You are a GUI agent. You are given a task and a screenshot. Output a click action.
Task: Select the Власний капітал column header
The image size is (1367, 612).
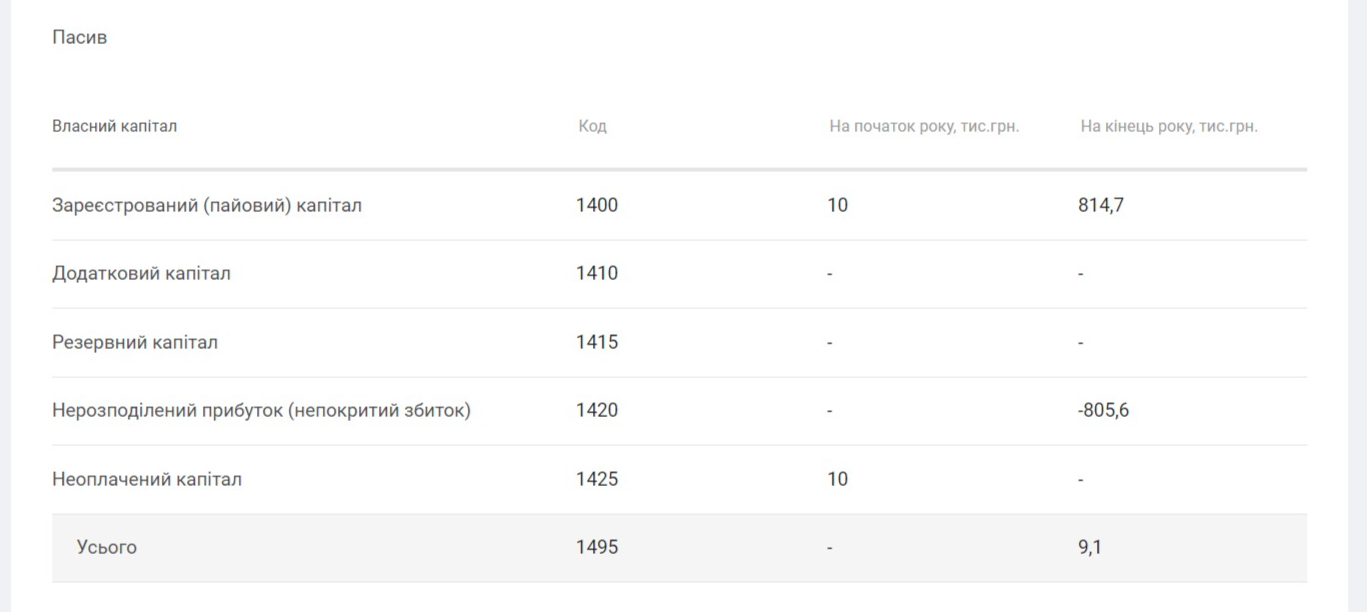pos(115,127)
